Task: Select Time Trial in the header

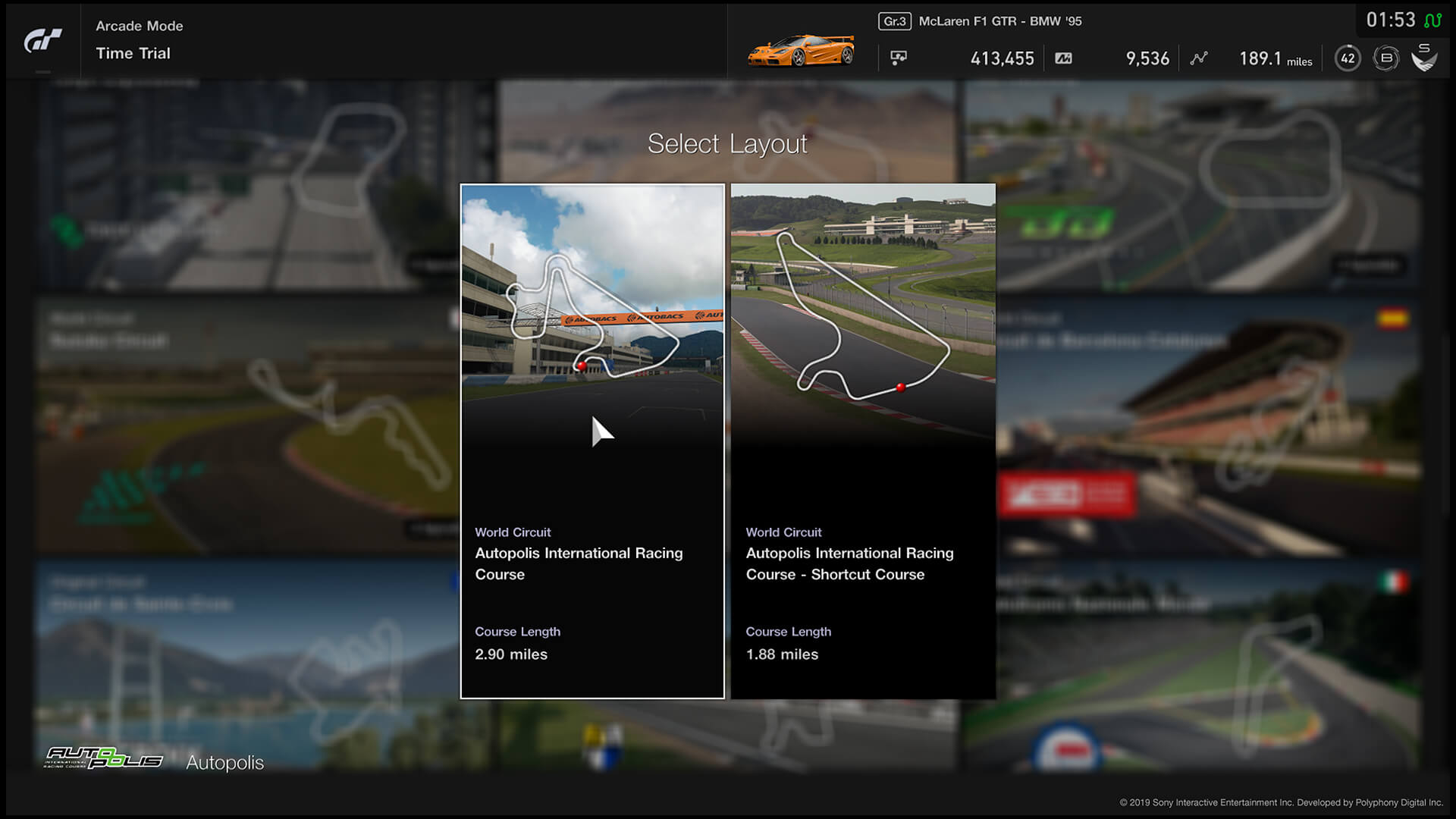Action: pyautogui.click(x=133, y=53)
